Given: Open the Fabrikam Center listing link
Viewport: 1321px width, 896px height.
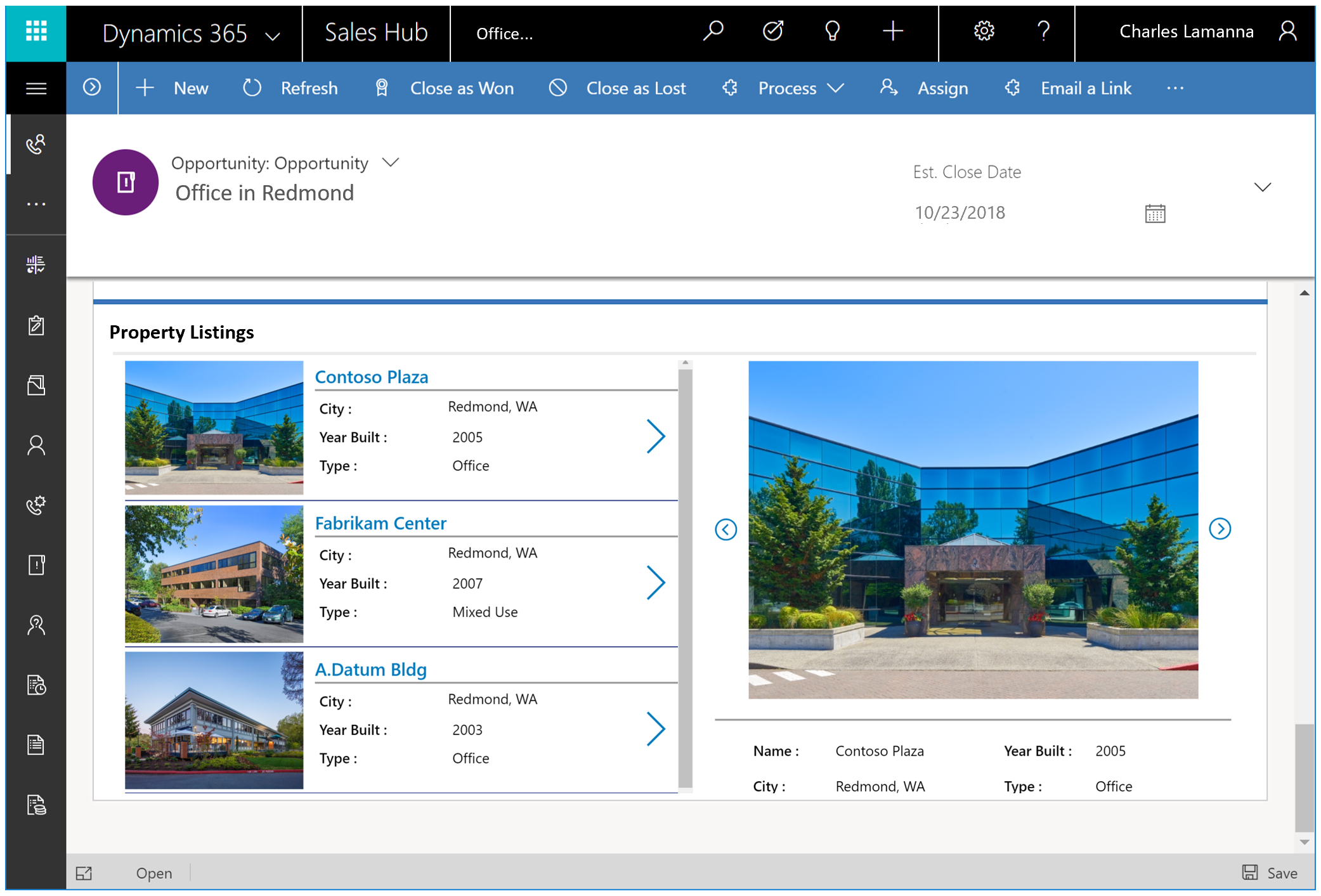Looking at the screenshot, I should [381, 523].
